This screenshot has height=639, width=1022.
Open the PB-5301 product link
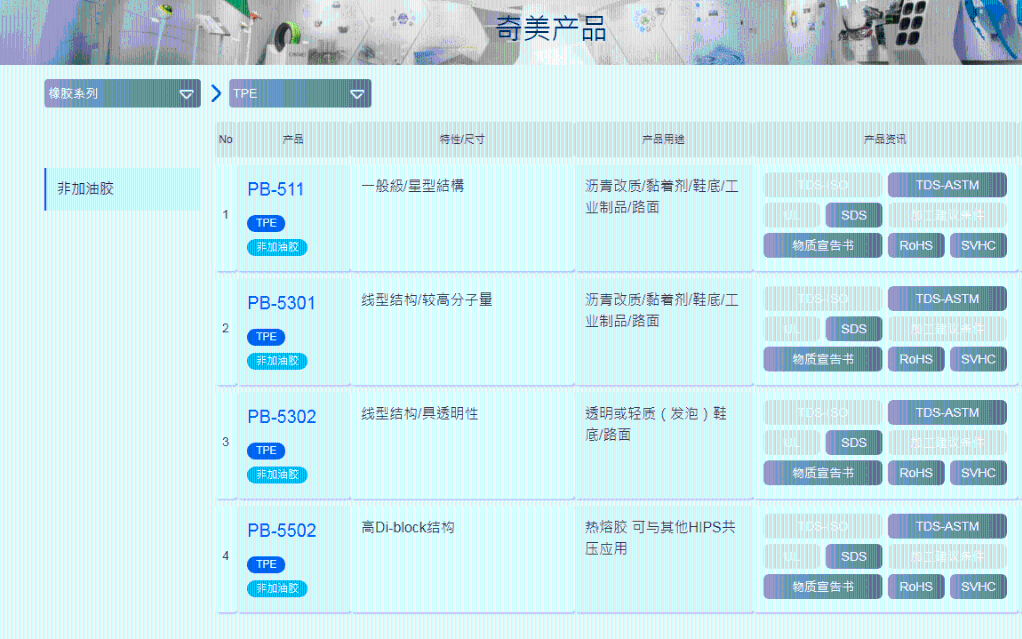(282, 303)
